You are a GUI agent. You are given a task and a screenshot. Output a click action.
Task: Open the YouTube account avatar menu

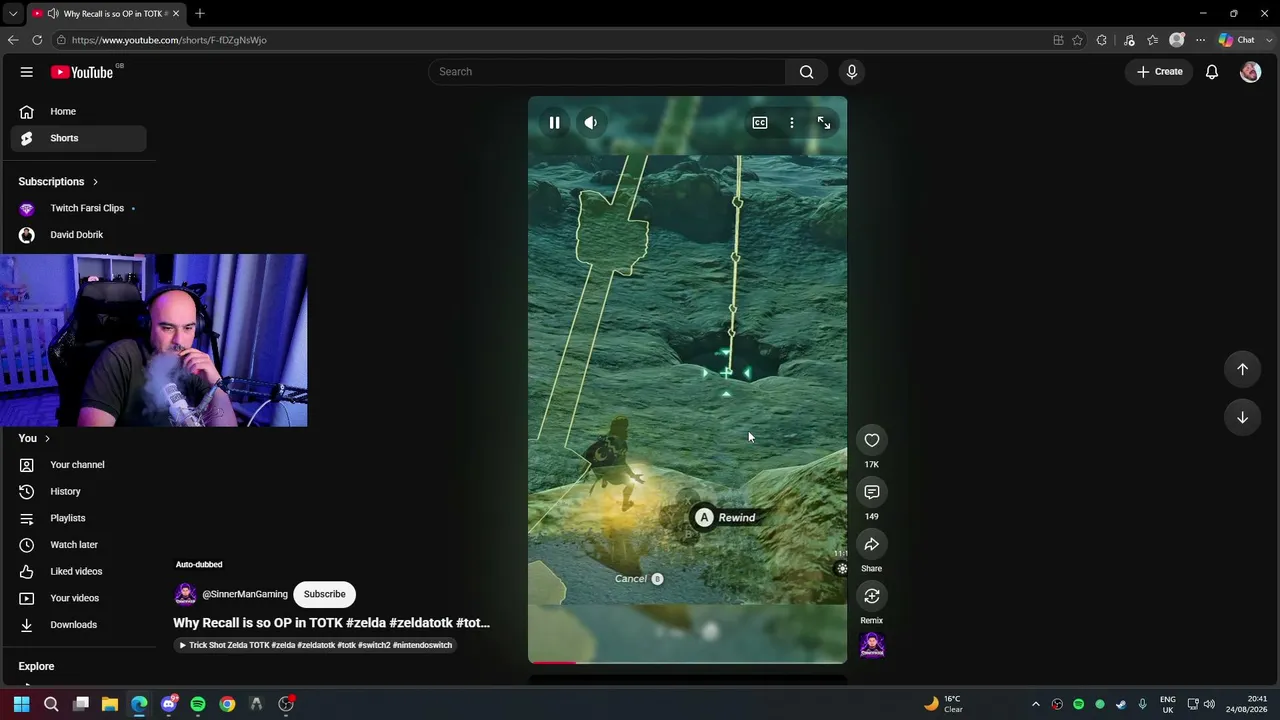[1250, 72]
